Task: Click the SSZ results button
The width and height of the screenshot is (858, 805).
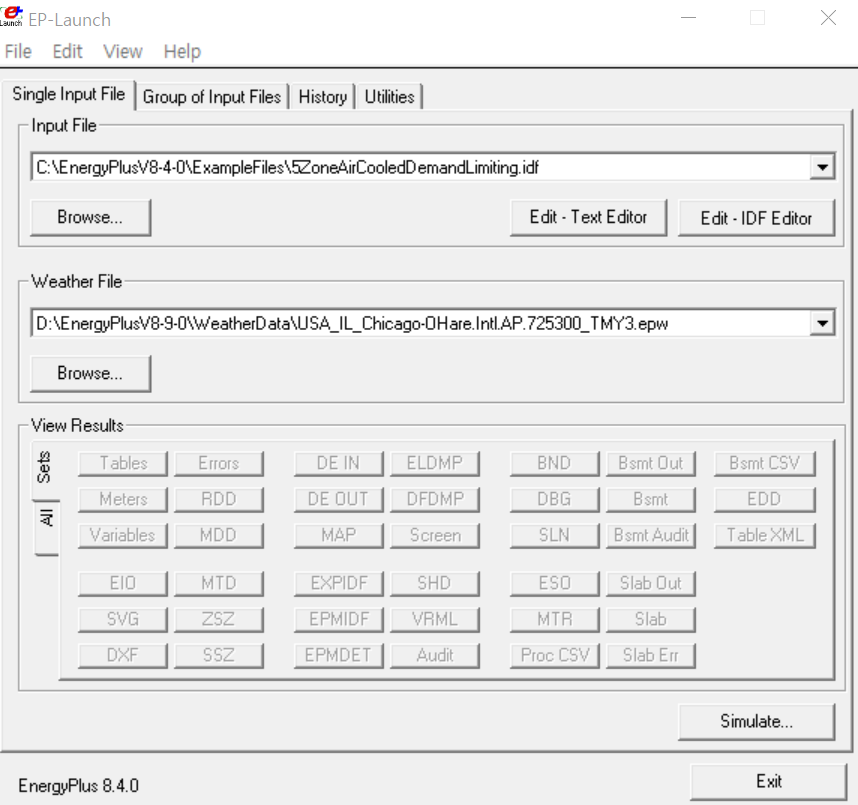Action: click(218, 656)
